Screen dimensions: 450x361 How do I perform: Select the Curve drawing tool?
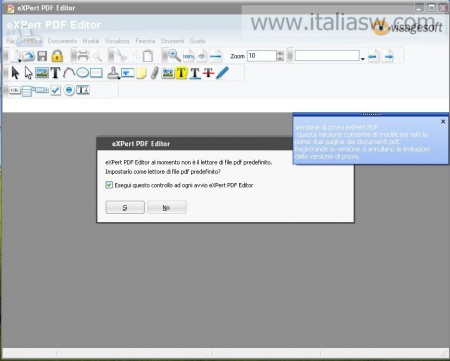click(69, 73)
